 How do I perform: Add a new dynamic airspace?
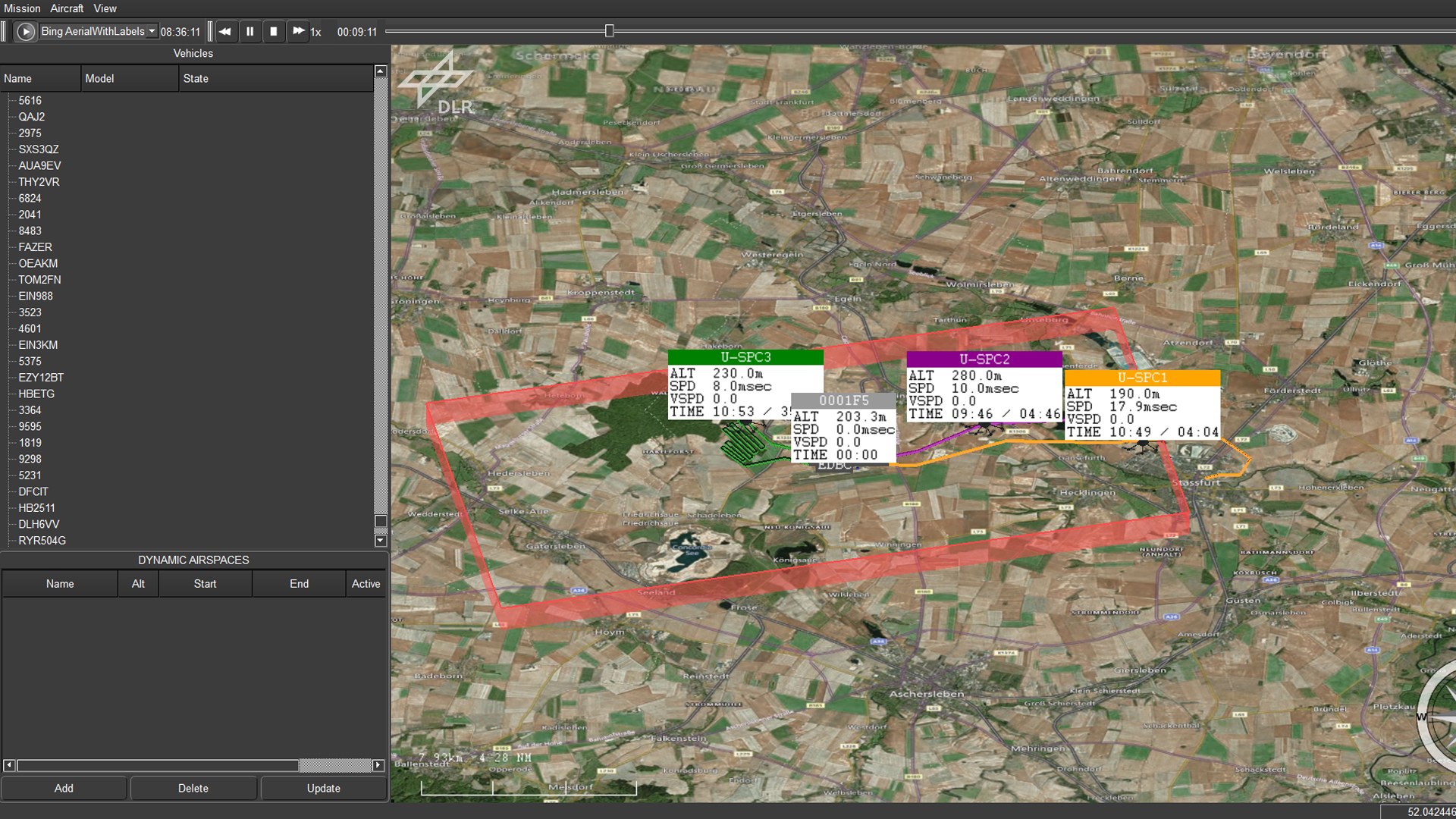[64, 788]
